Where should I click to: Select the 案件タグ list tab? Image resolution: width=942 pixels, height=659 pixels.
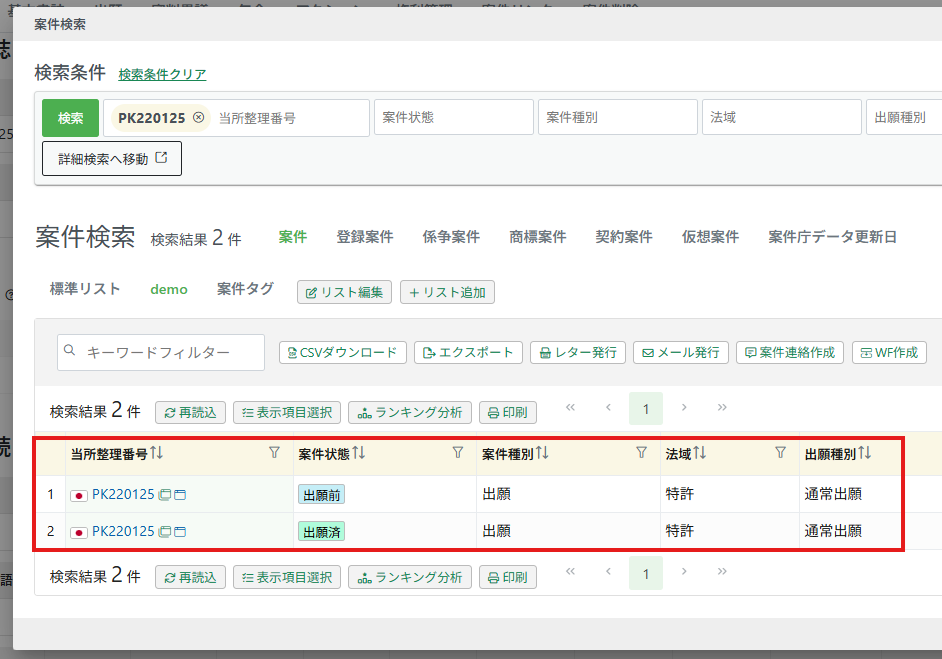pos(245,289)
